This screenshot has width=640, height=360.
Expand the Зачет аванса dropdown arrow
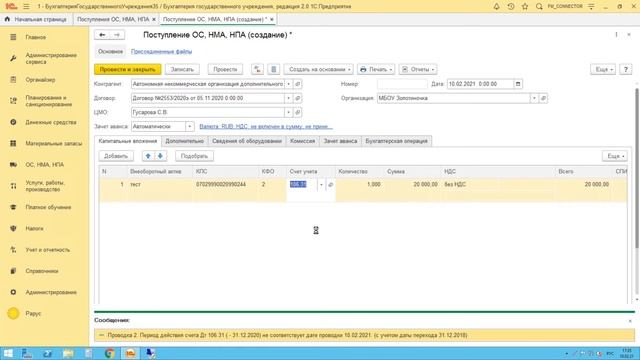click(190, 127)
